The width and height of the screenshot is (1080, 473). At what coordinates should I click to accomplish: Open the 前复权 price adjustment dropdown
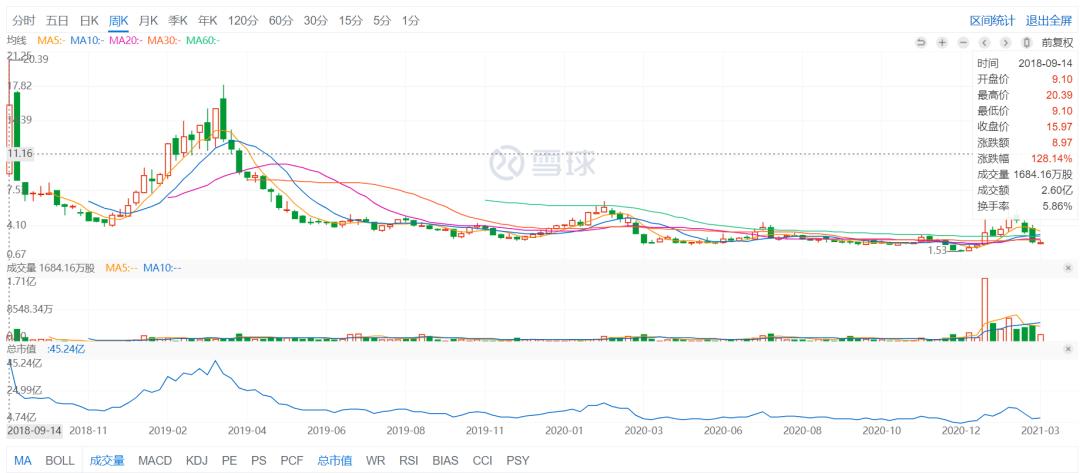click(1057, 43)
